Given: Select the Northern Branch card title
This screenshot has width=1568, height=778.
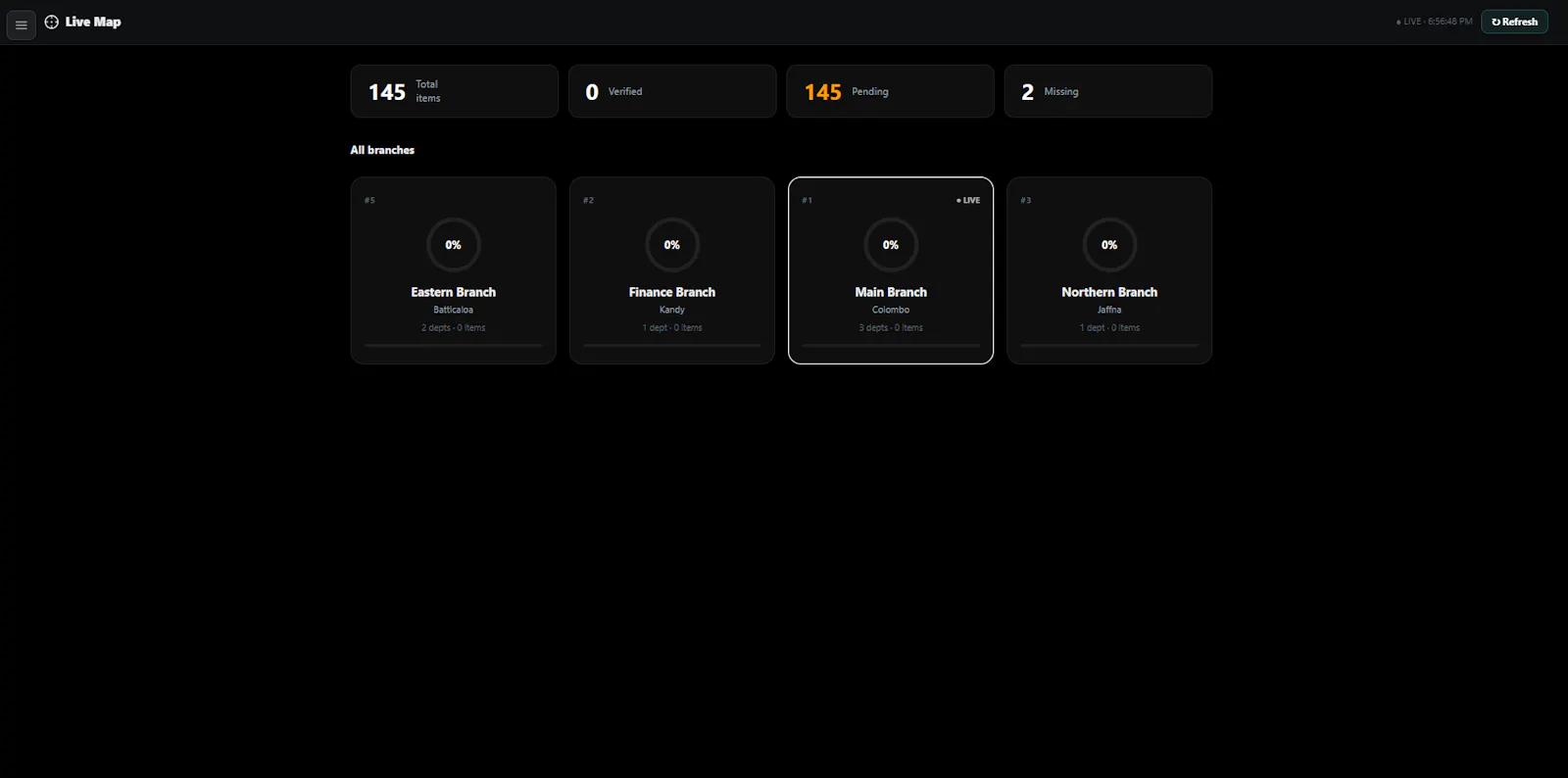Looking at the screenshot, I should [1109, 292].
